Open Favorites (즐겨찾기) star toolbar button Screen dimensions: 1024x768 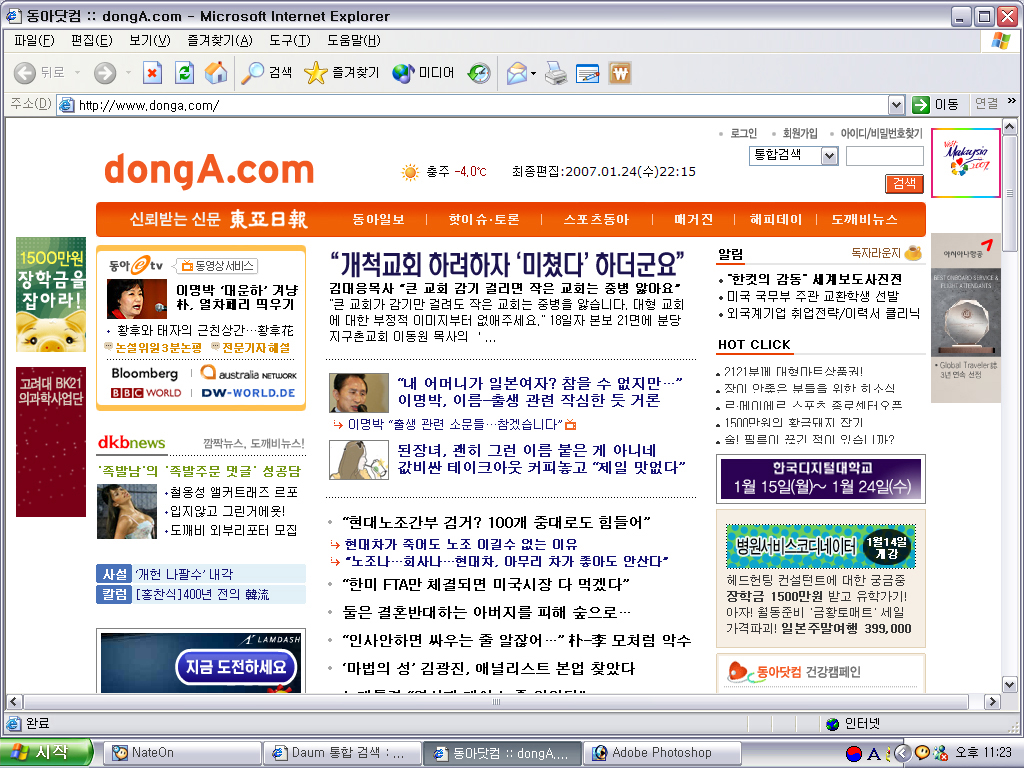(342, 72)
